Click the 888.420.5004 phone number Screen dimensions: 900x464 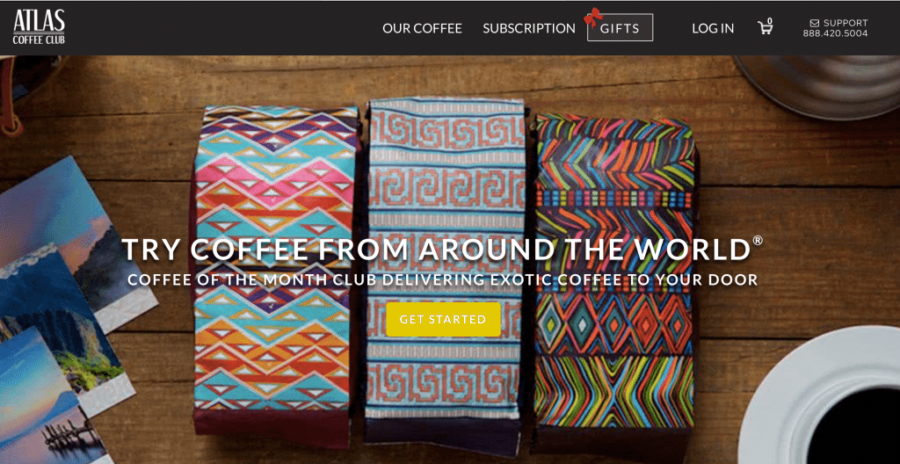835,34
